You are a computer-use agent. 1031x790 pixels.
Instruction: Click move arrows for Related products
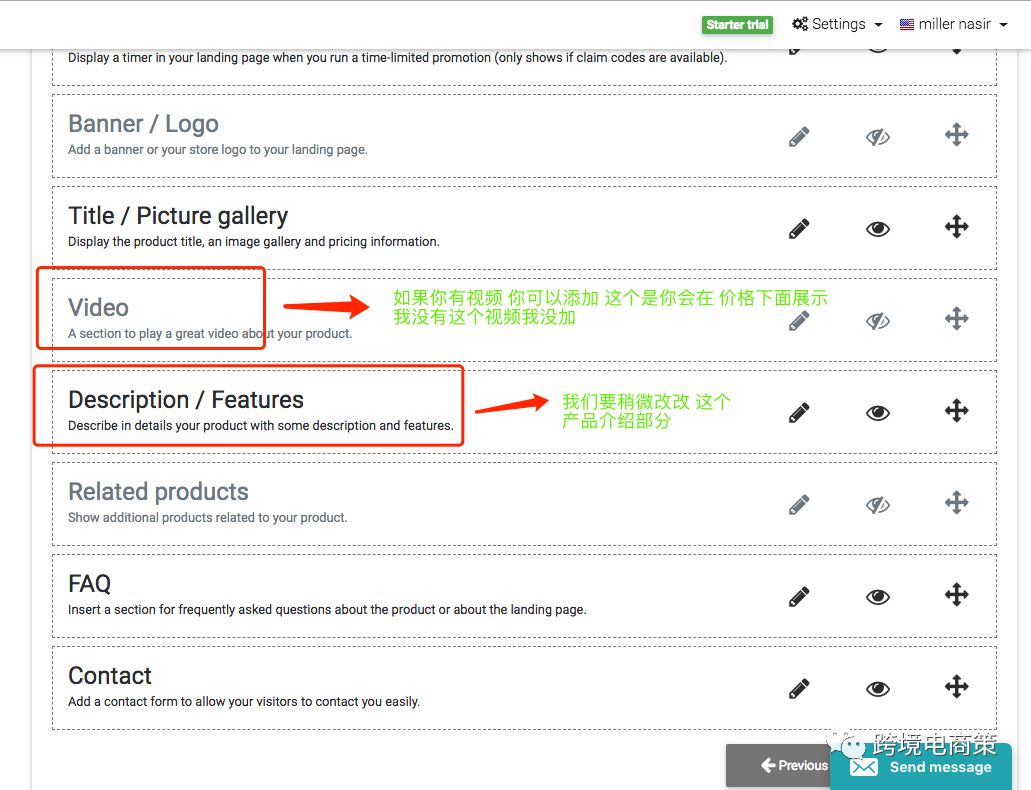957,503
